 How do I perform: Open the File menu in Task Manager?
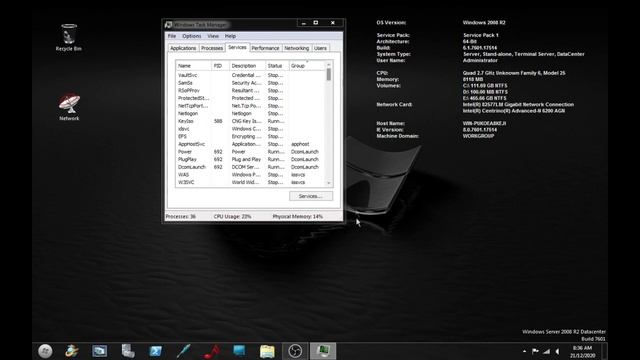coord(172,36)
